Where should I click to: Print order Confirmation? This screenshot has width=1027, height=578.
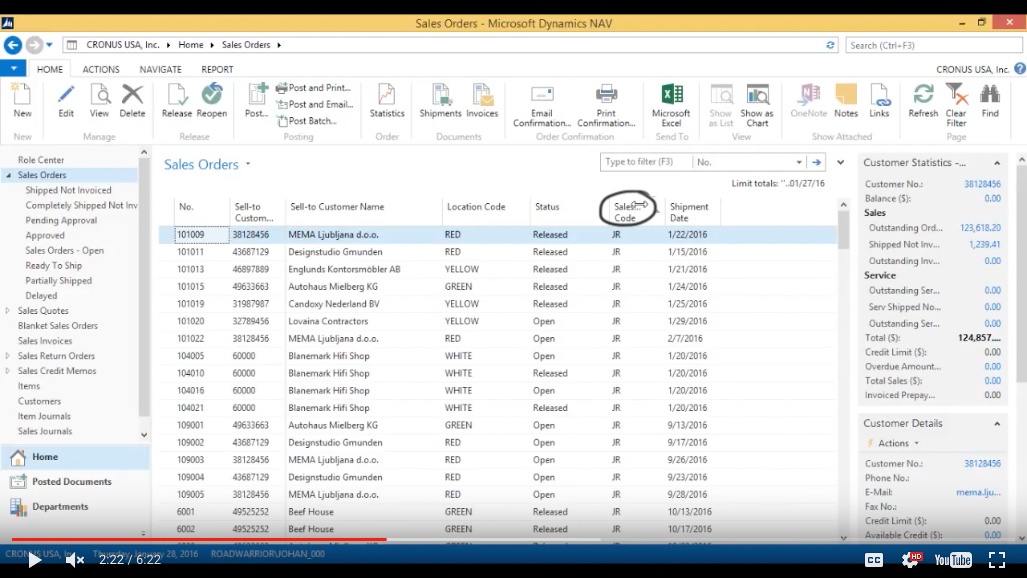606,106
